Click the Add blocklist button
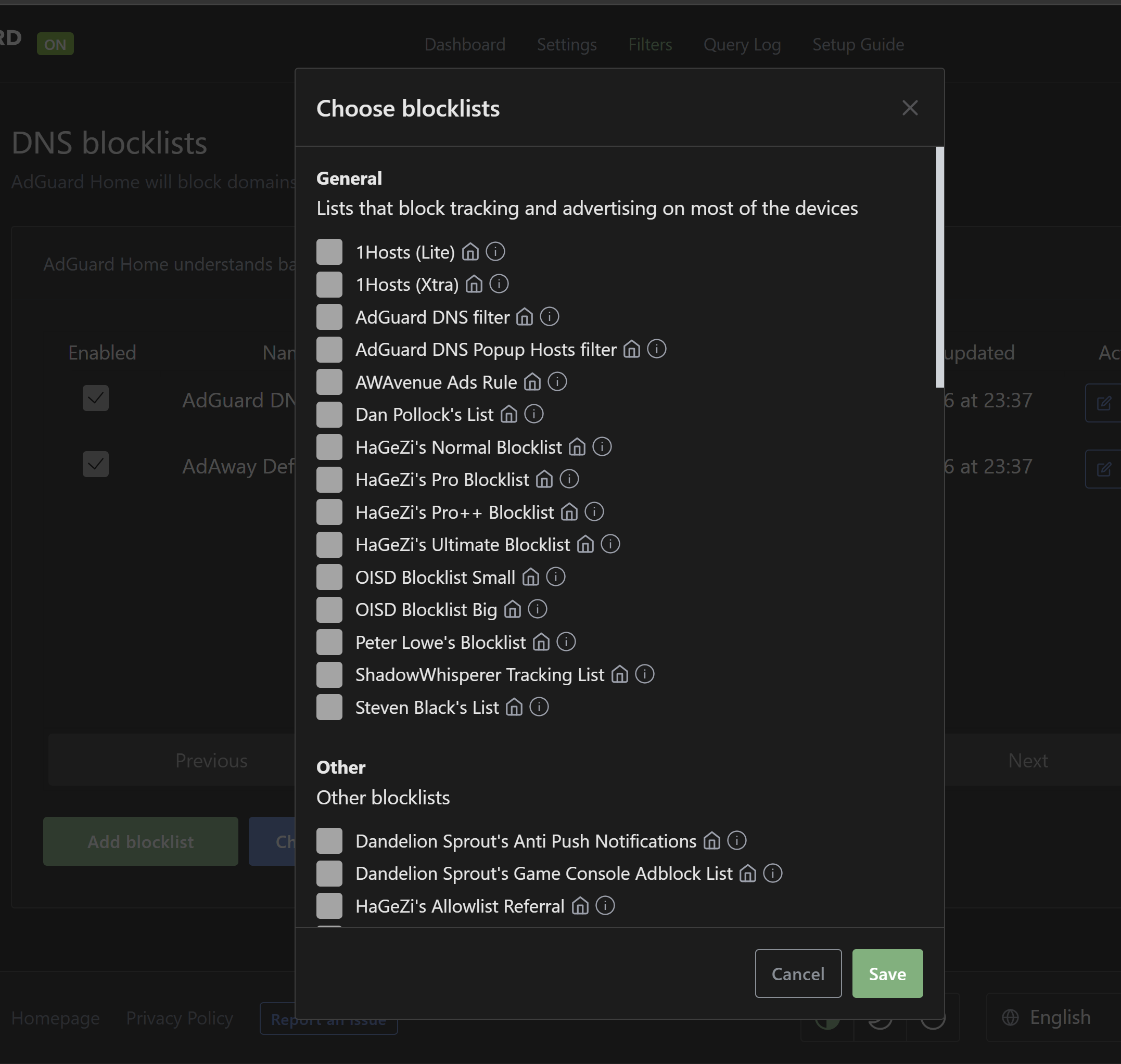The image size is (1121, 1064). coord(141,842)
